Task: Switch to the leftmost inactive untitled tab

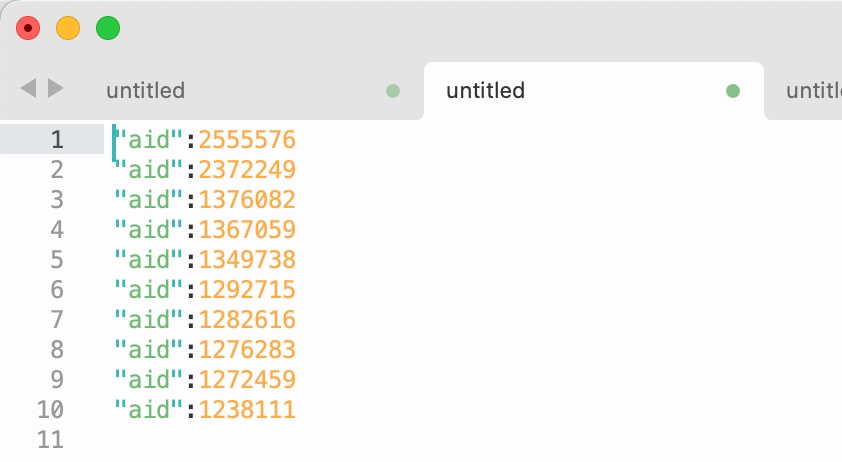Action: [146, 91]
